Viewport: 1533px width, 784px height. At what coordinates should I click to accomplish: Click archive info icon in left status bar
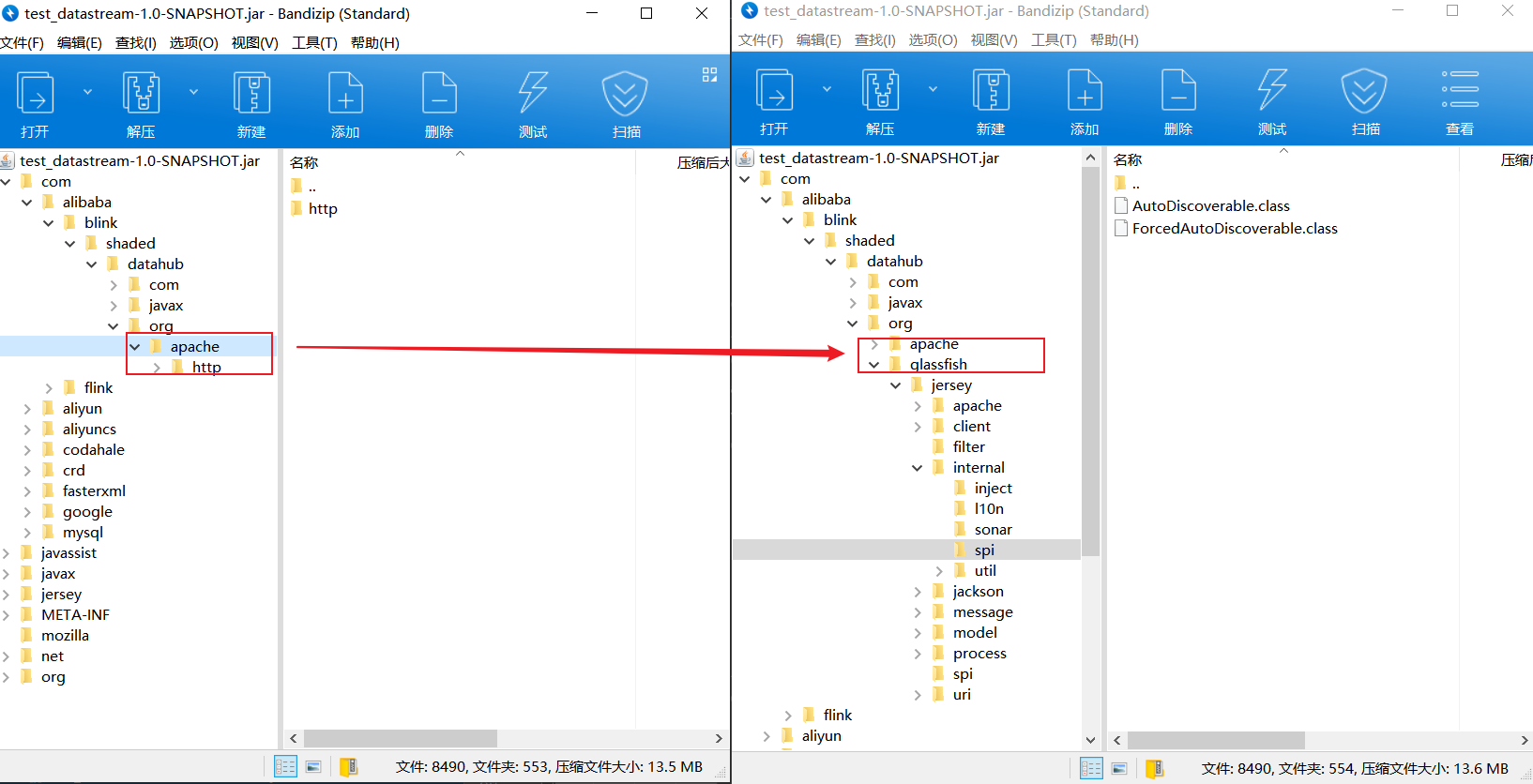[348, 767]
